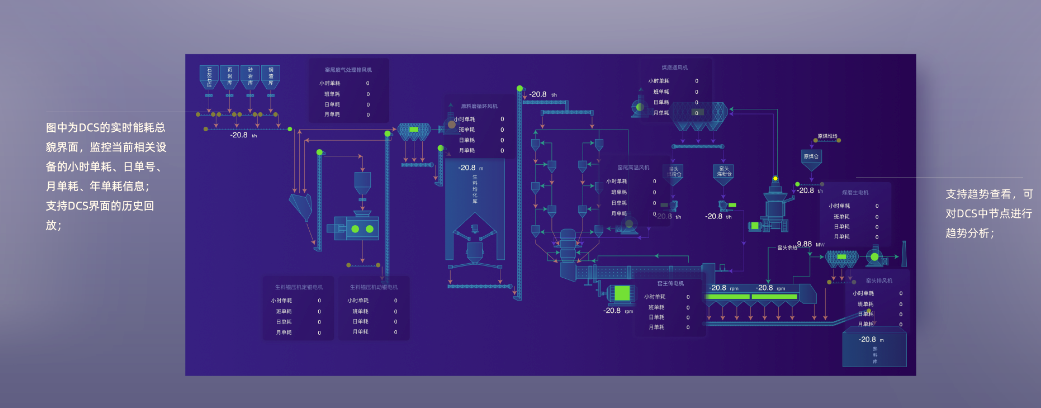Click the -20.8 m level in 生料均化库
This screenshot has height=408, width=1041.
pos(472,169)
